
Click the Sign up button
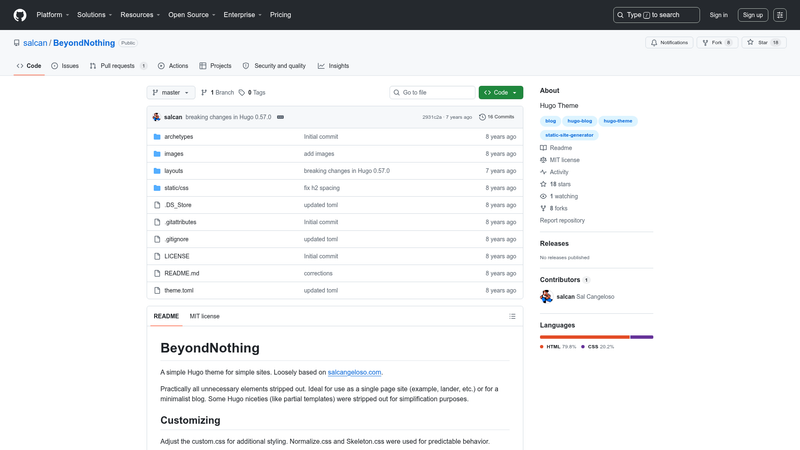pyautogui.click(x=753, y=15)
